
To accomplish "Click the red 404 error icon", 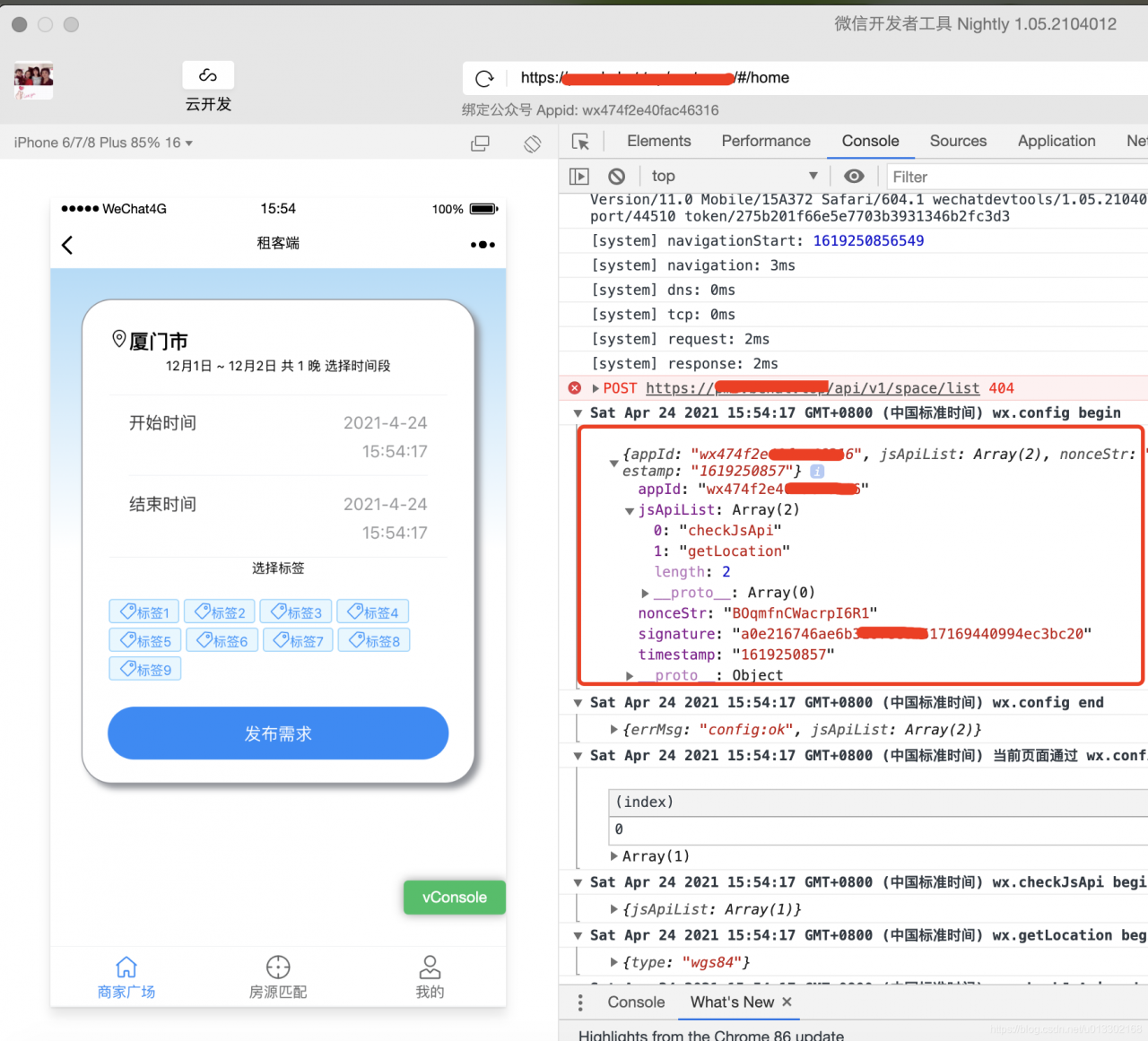I will click(575, 388).
